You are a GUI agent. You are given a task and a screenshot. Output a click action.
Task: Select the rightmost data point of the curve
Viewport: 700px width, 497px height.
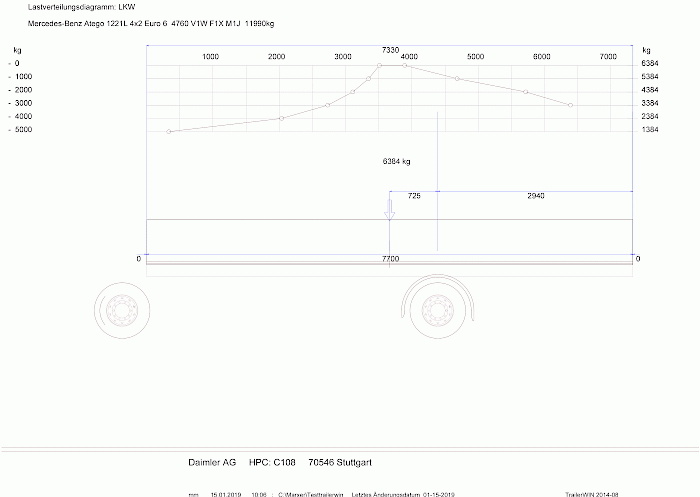[x=570, y=105]
